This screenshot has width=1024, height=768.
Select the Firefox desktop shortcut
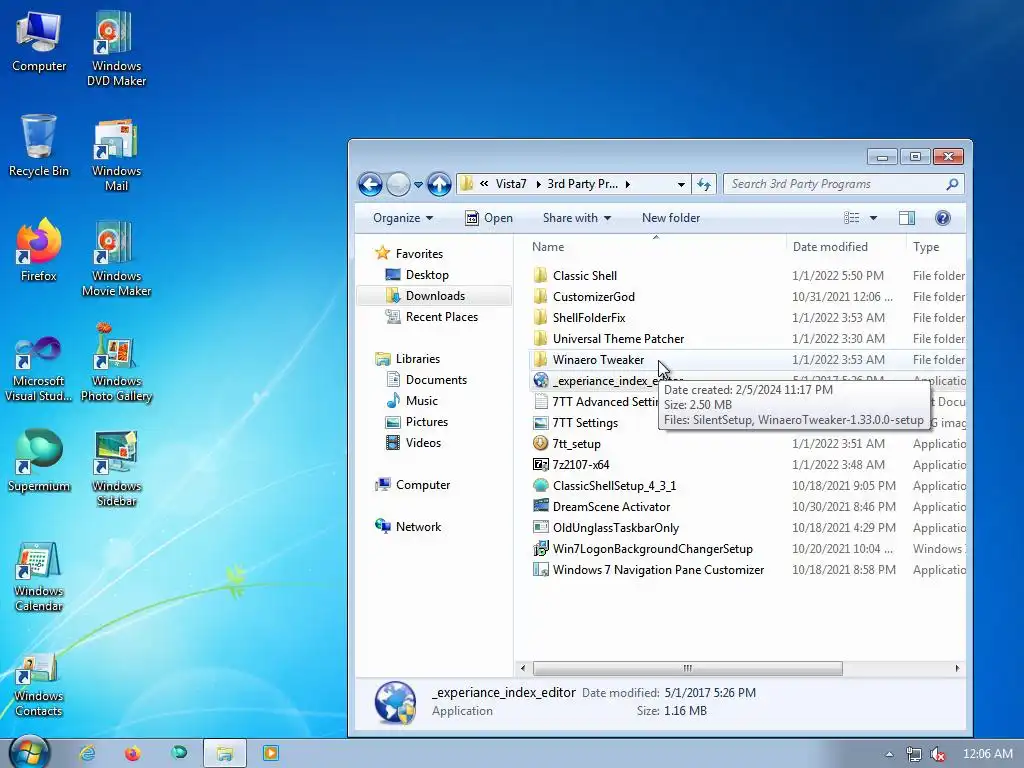(39, 250)
